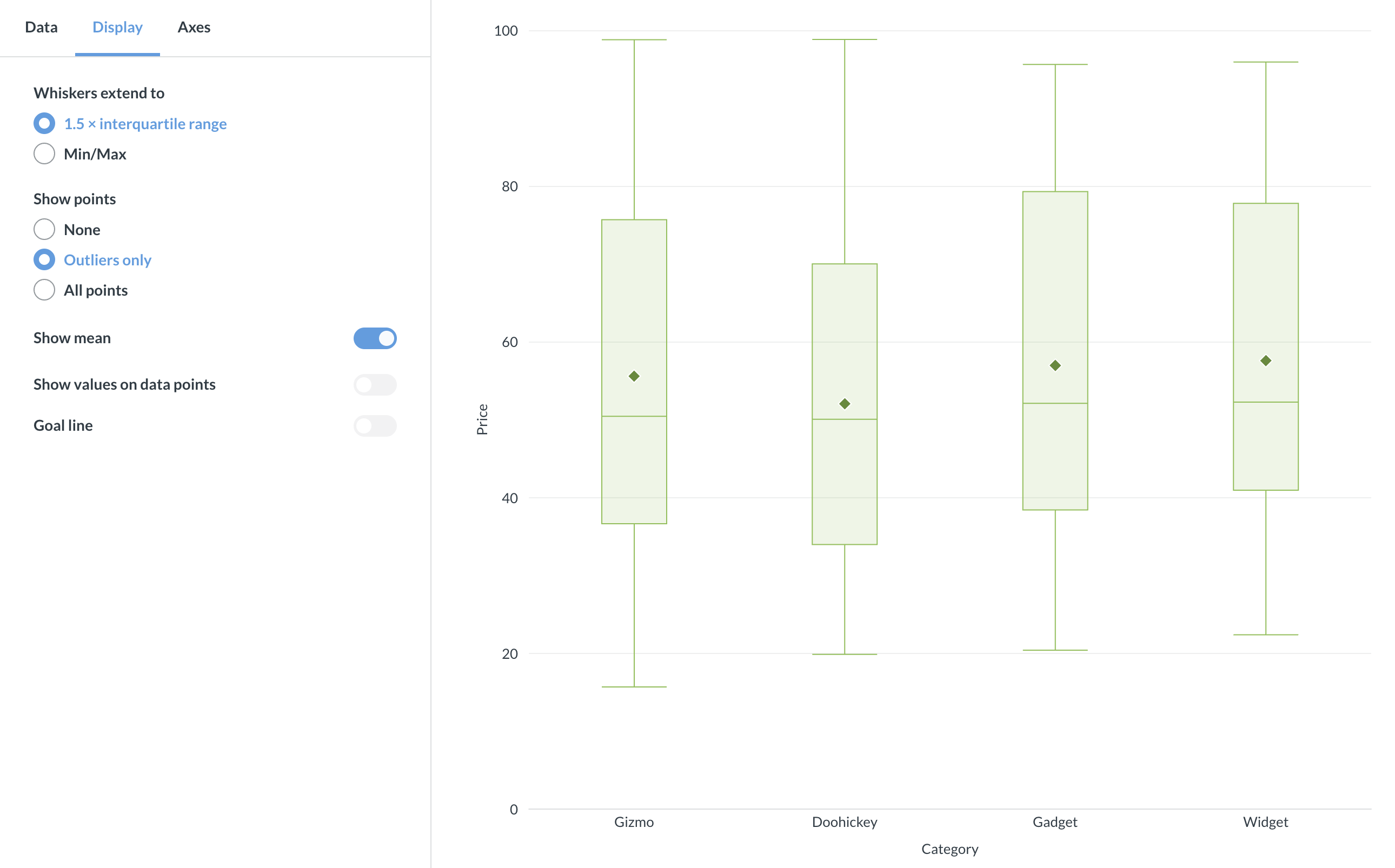The image size is (1395, 868).
Task: Disable the Show mean toggle
Action: click(x=375, y=339)
